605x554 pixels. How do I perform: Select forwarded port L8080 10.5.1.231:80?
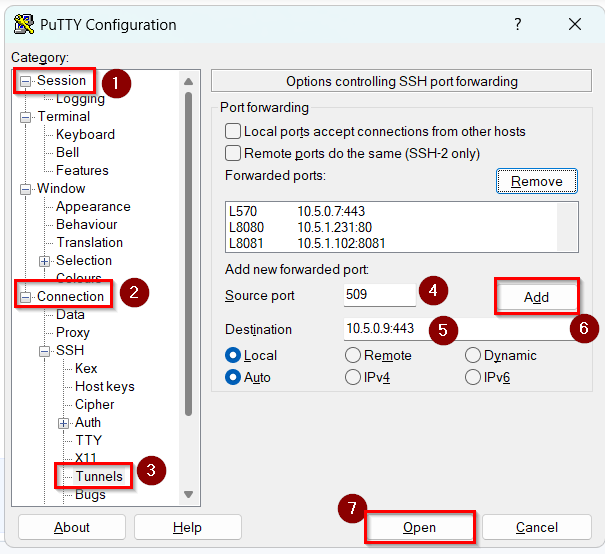[391, 227]
